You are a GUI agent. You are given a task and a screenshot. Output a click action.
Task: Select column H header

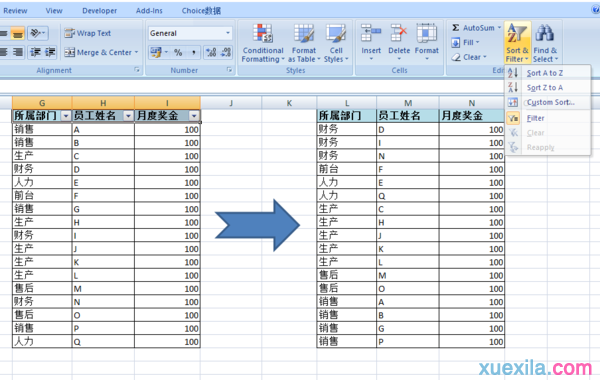pos(103,103)
